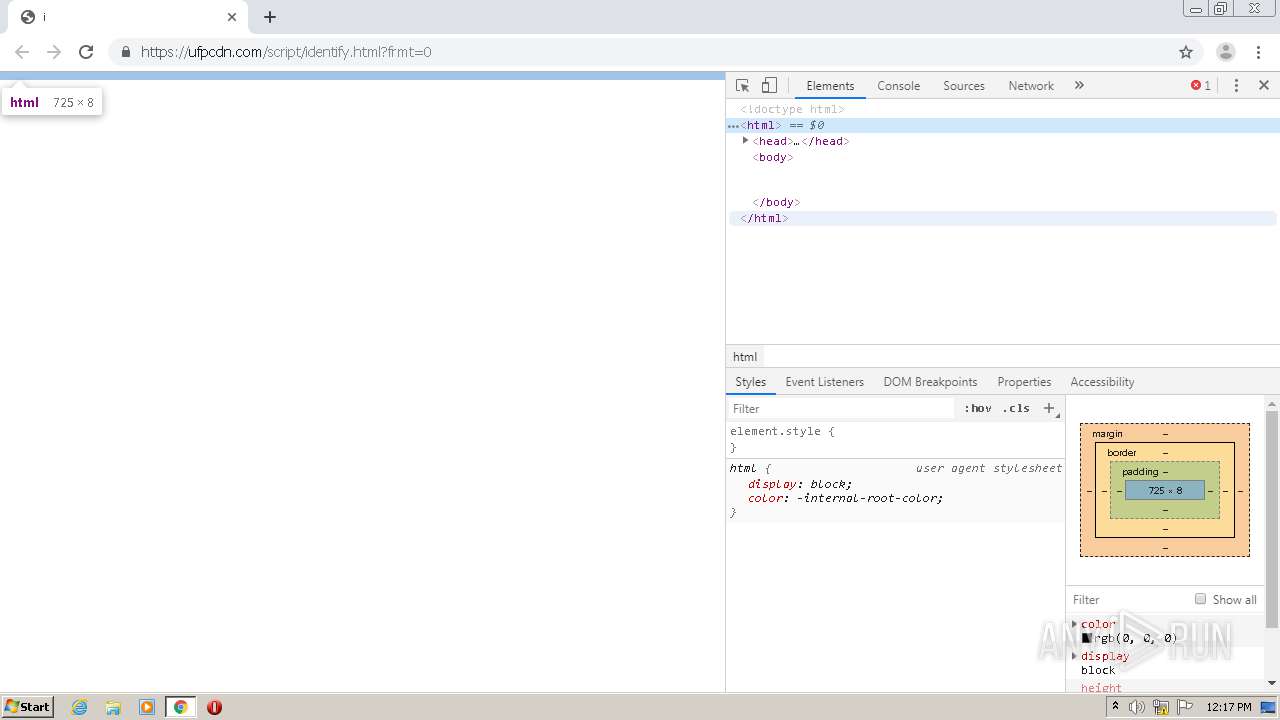Screen dimensions: 1280x720
Task: Go back in browser history
Action: tap(22, 52)
